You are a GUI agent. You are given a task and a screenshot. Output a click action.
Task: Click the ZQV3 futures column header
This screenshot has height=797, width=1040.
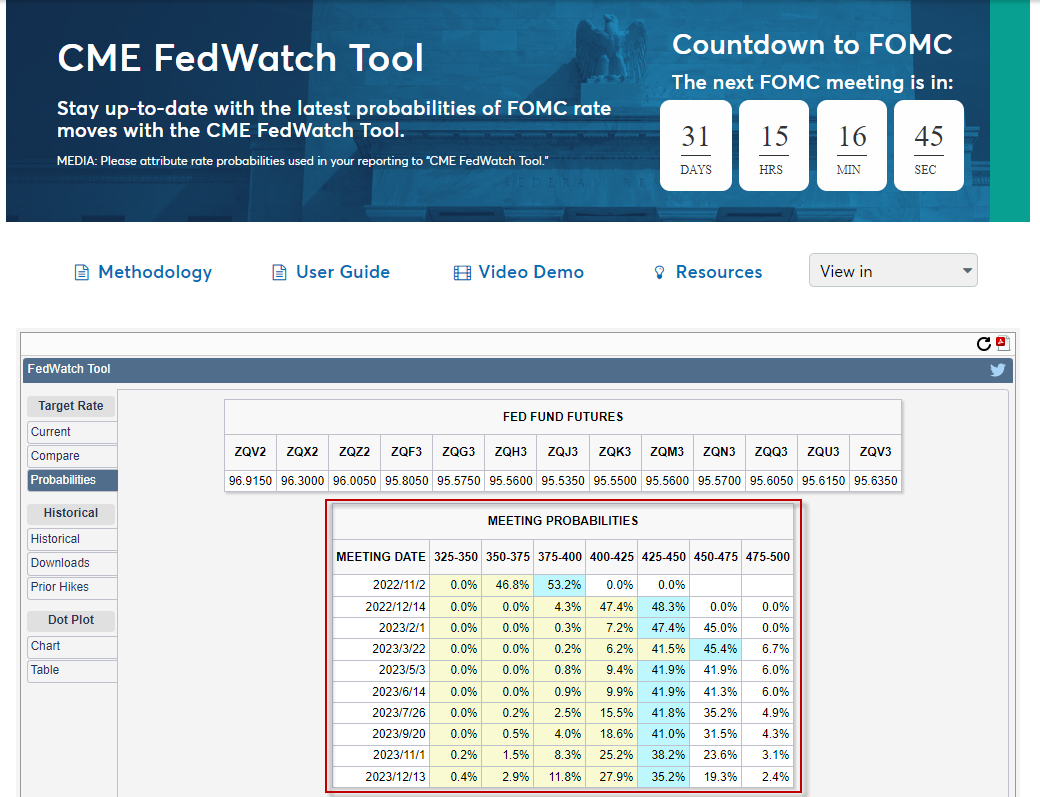pyautogui.click(x=876, y=452)
